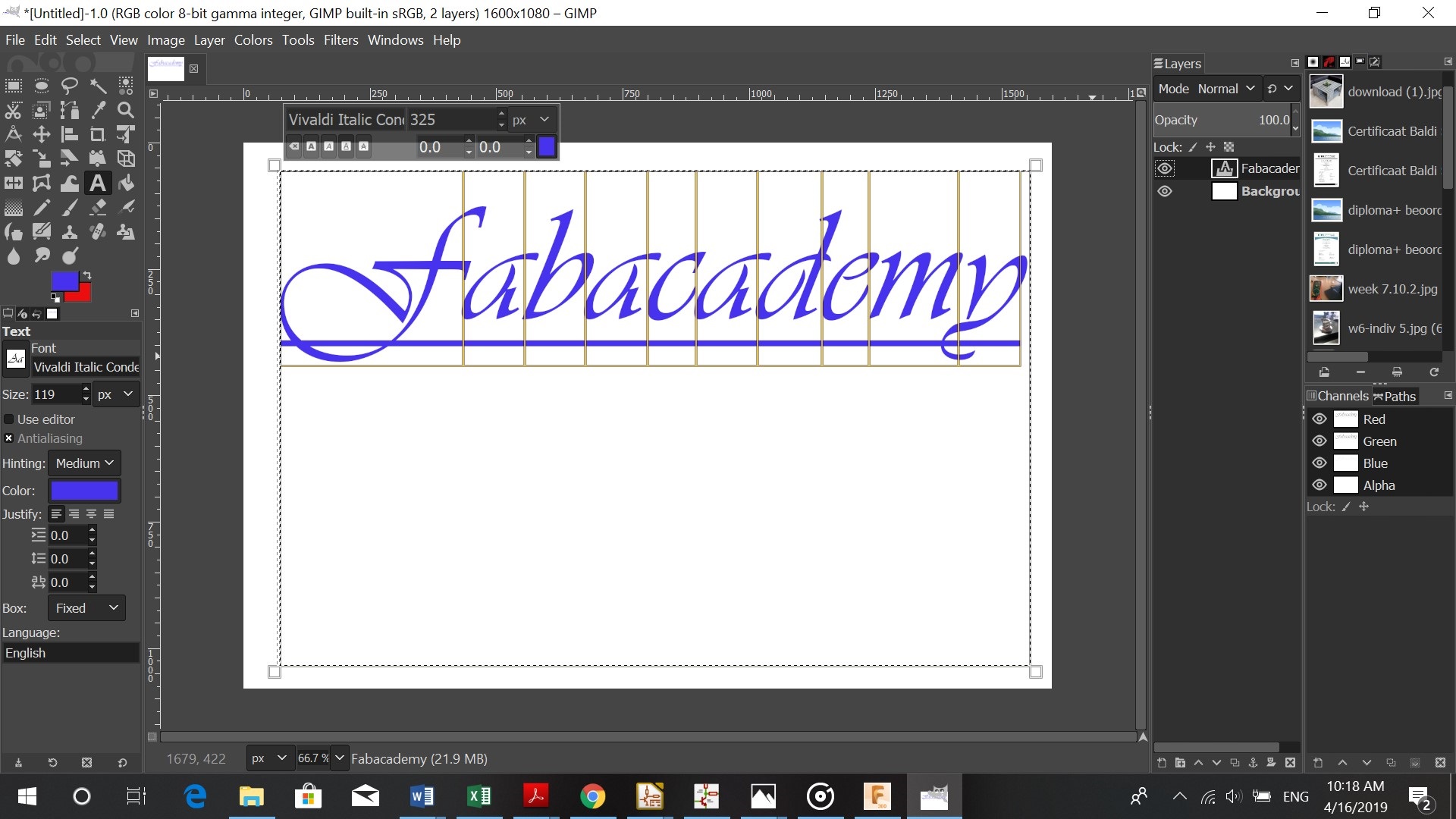Choose the Eraser tool
The image size is (1456, 819).
coord(98,207)
